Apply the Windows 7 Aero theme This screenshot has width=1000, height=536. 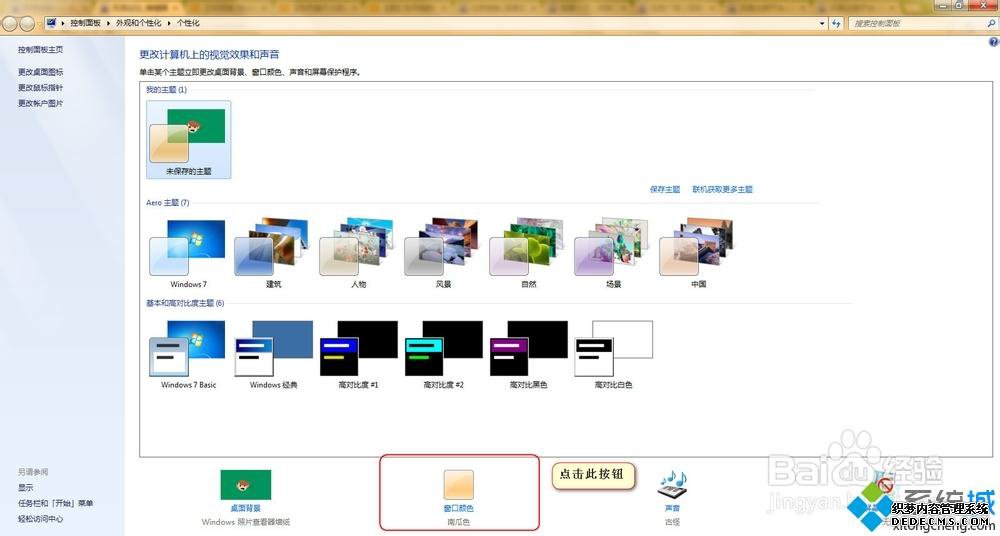coord(188,253)
